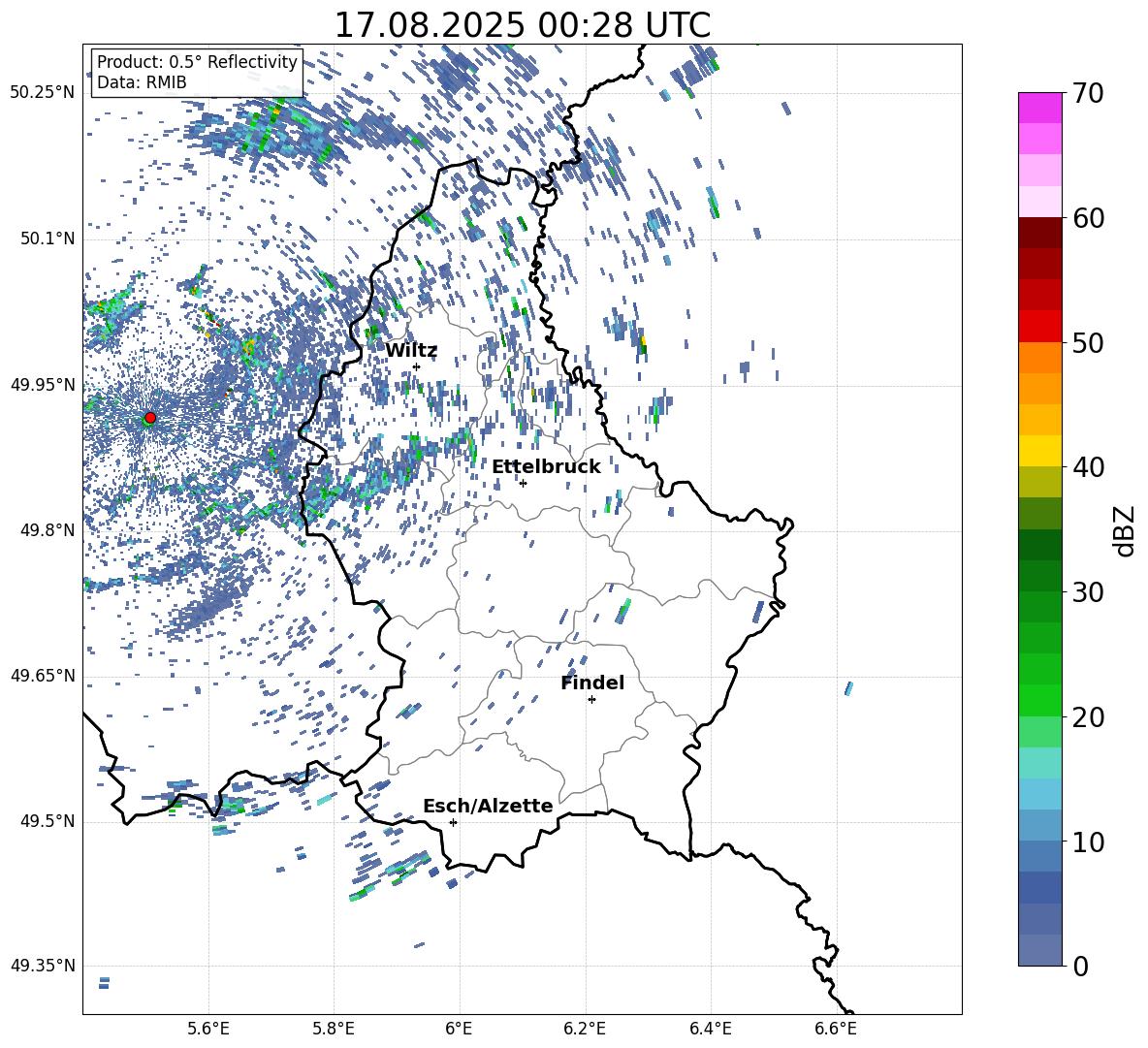This screenshot has height=1048, width=1148.
Task: Click the 5.8°E longitude label
Action: tap(334, 1029)
